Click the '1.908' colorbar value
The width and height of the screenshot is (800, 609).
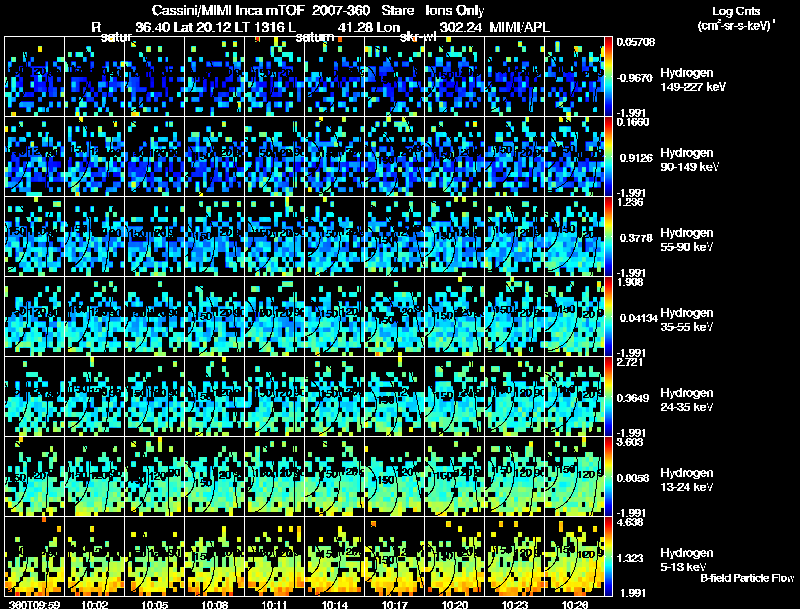(630, 283)
